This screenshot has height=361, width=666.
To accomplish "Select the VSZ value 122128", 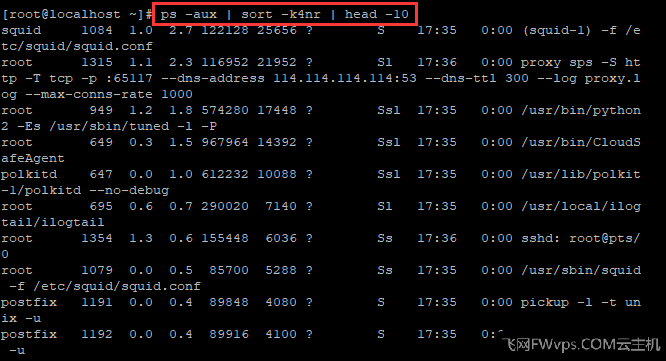I will click(225, 30).
